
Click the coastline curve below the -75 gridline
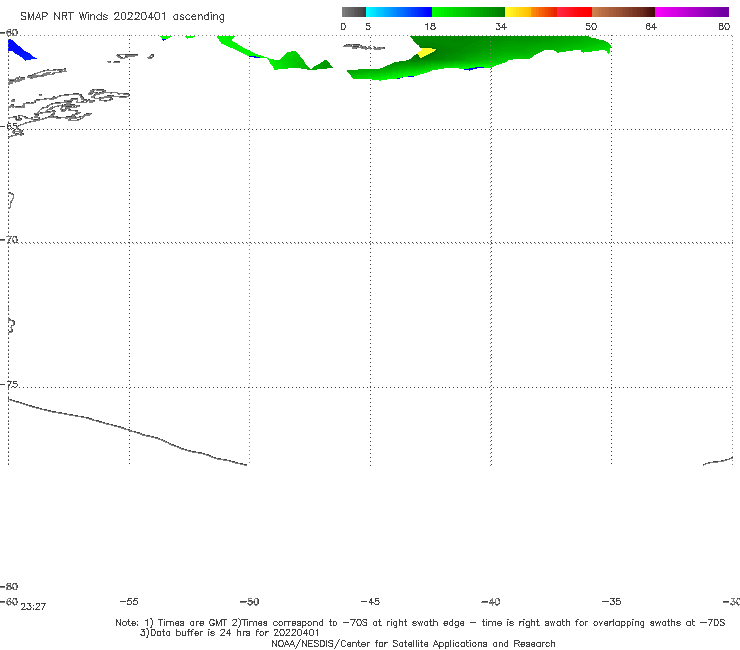[127, 432]
